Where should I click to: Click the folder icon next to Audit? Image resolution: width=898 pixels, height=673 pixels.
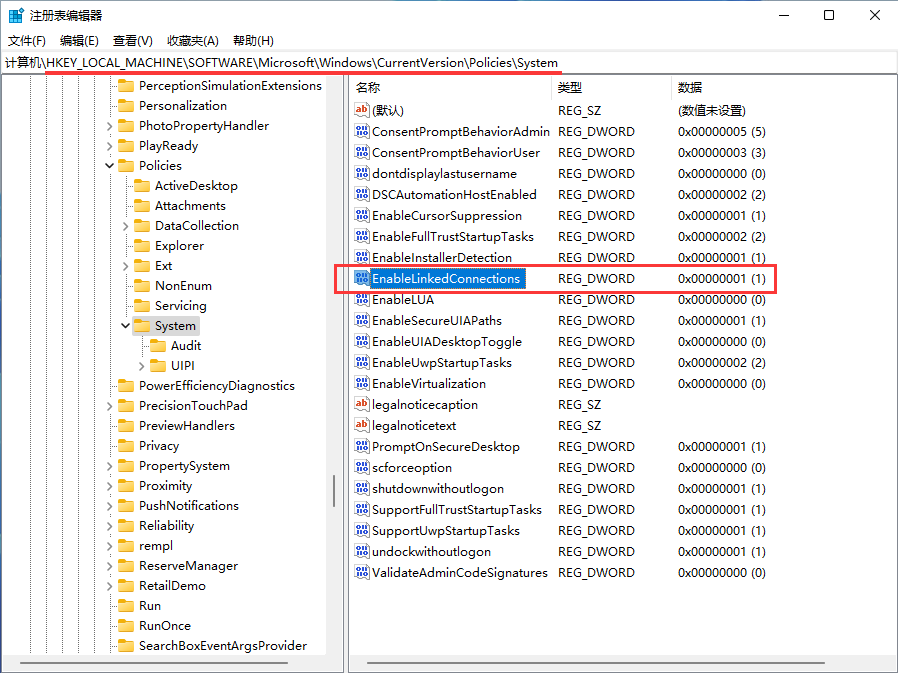[157, 346]
